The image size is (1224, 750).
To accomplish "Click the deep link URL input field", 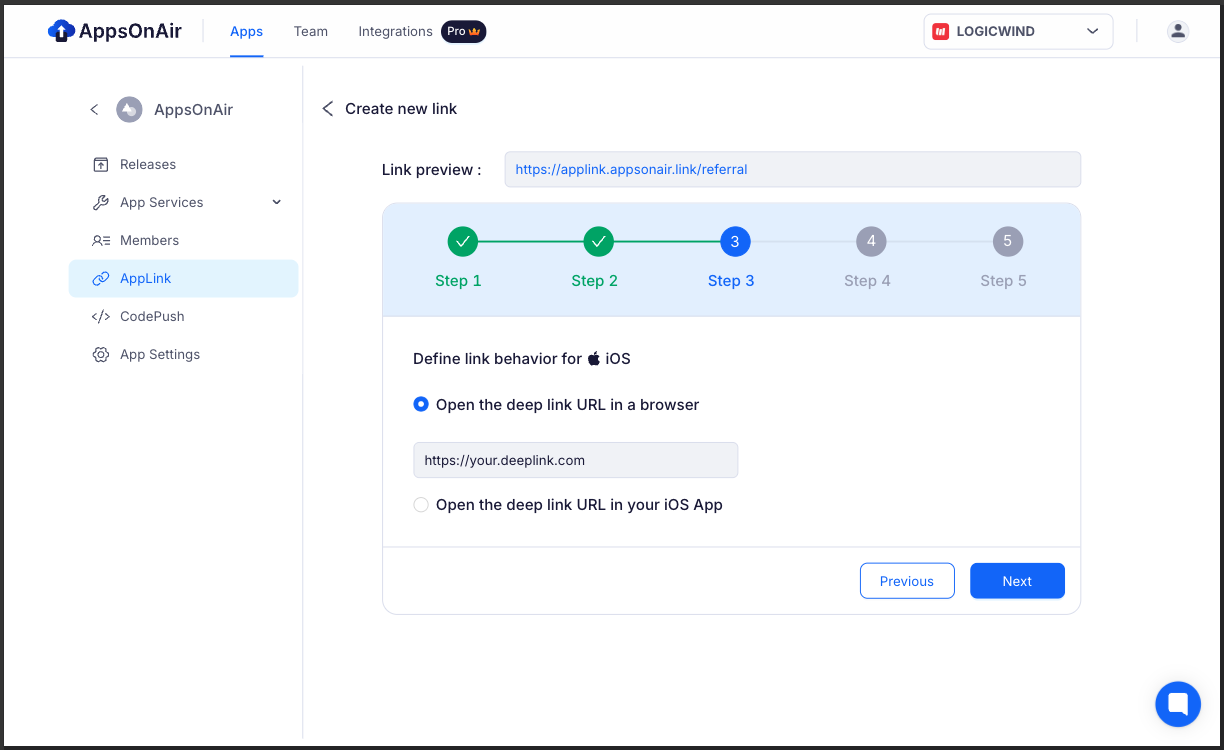I will (x=576, y=460).
